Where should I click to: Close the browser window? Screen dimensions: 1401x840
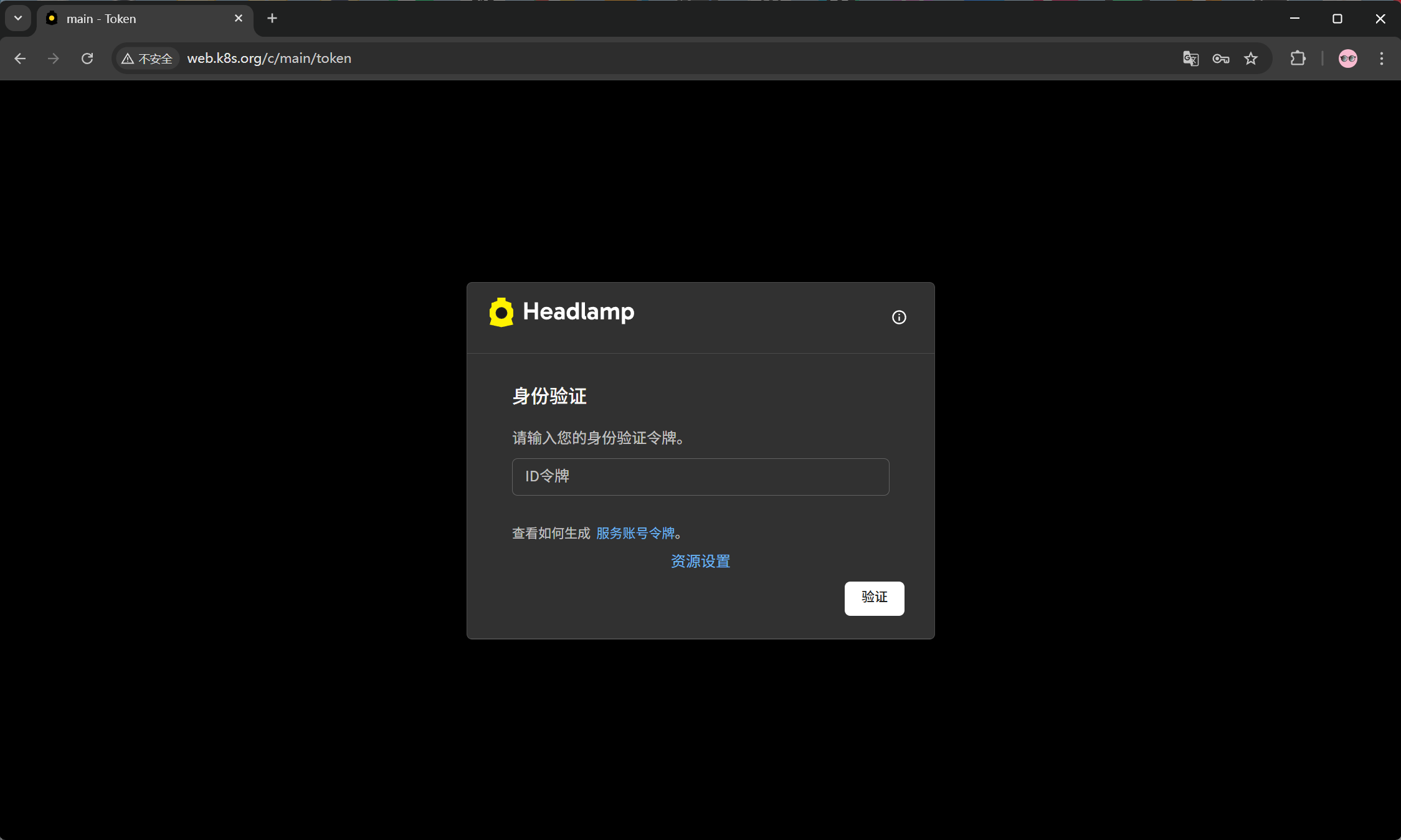(1380, 19)
